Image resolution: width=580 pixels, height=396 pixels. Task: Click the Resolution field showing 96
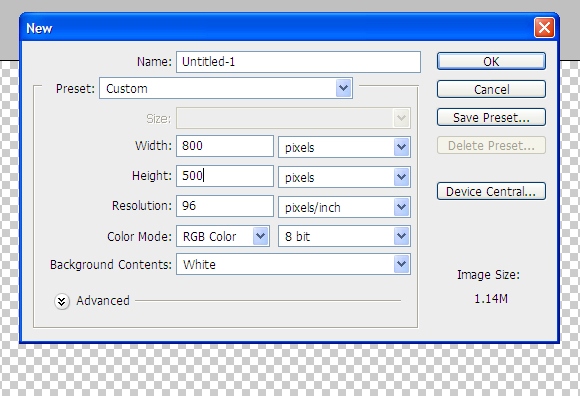coord(225,206)
